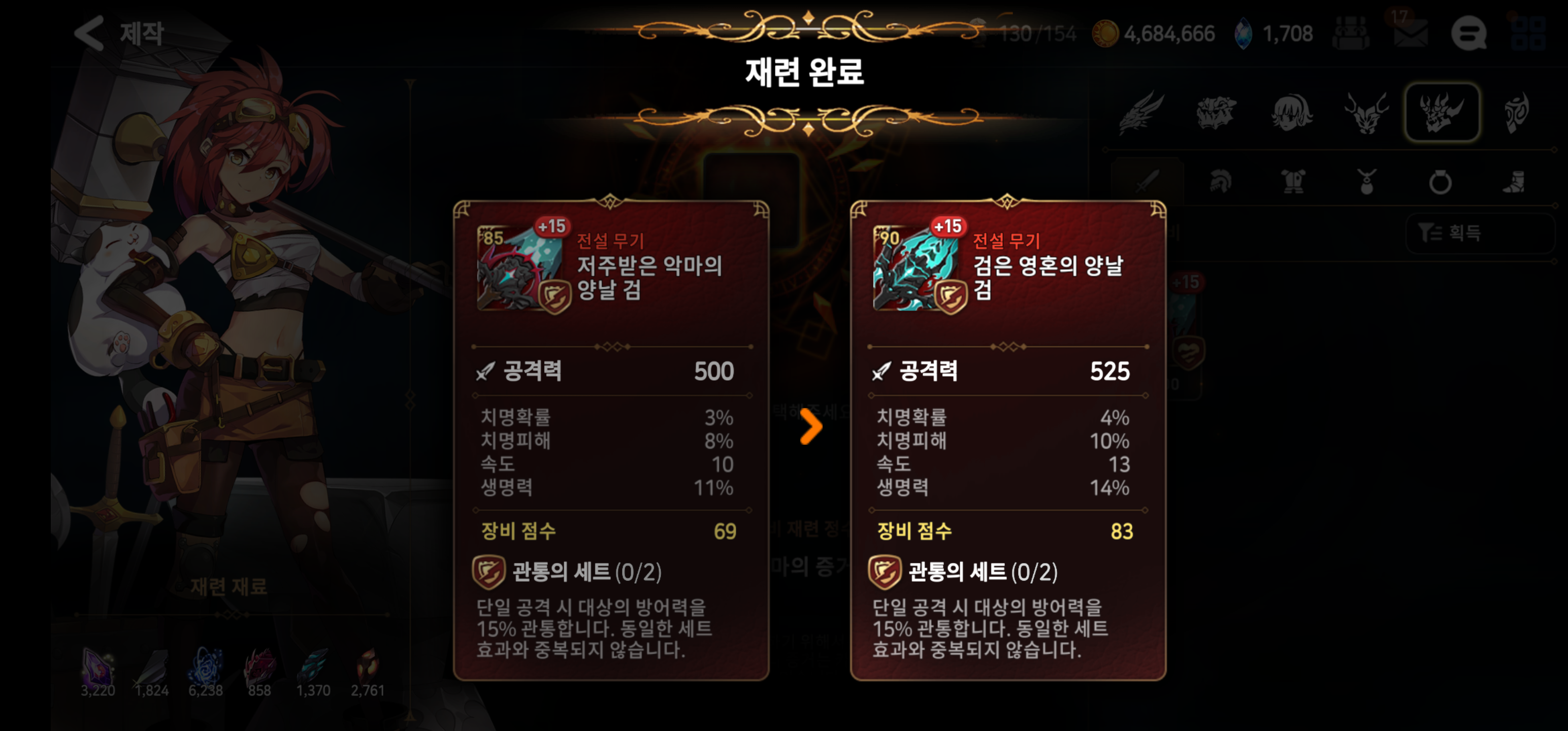
Task: Choose the armor equipment slot icon
Action: pos(1293,181)
